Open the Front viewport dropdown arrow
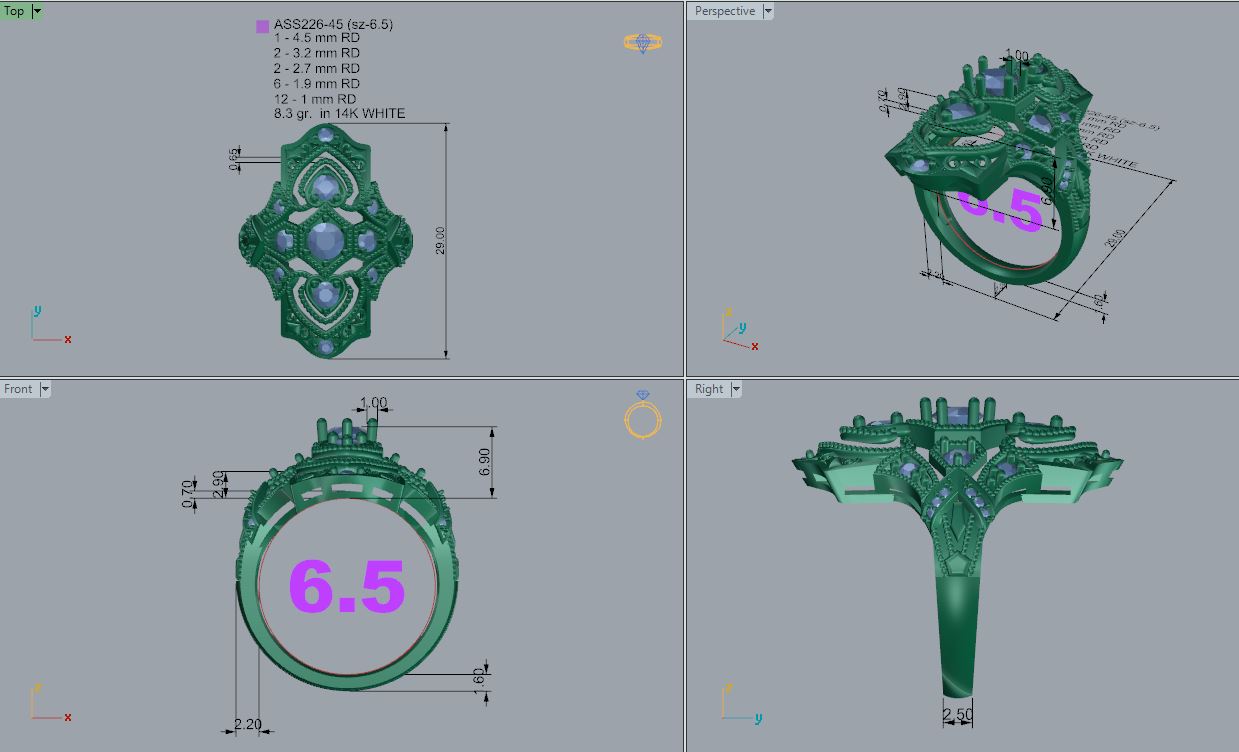The width and height of the screenshot is (1239, 752). click(44, 389)
